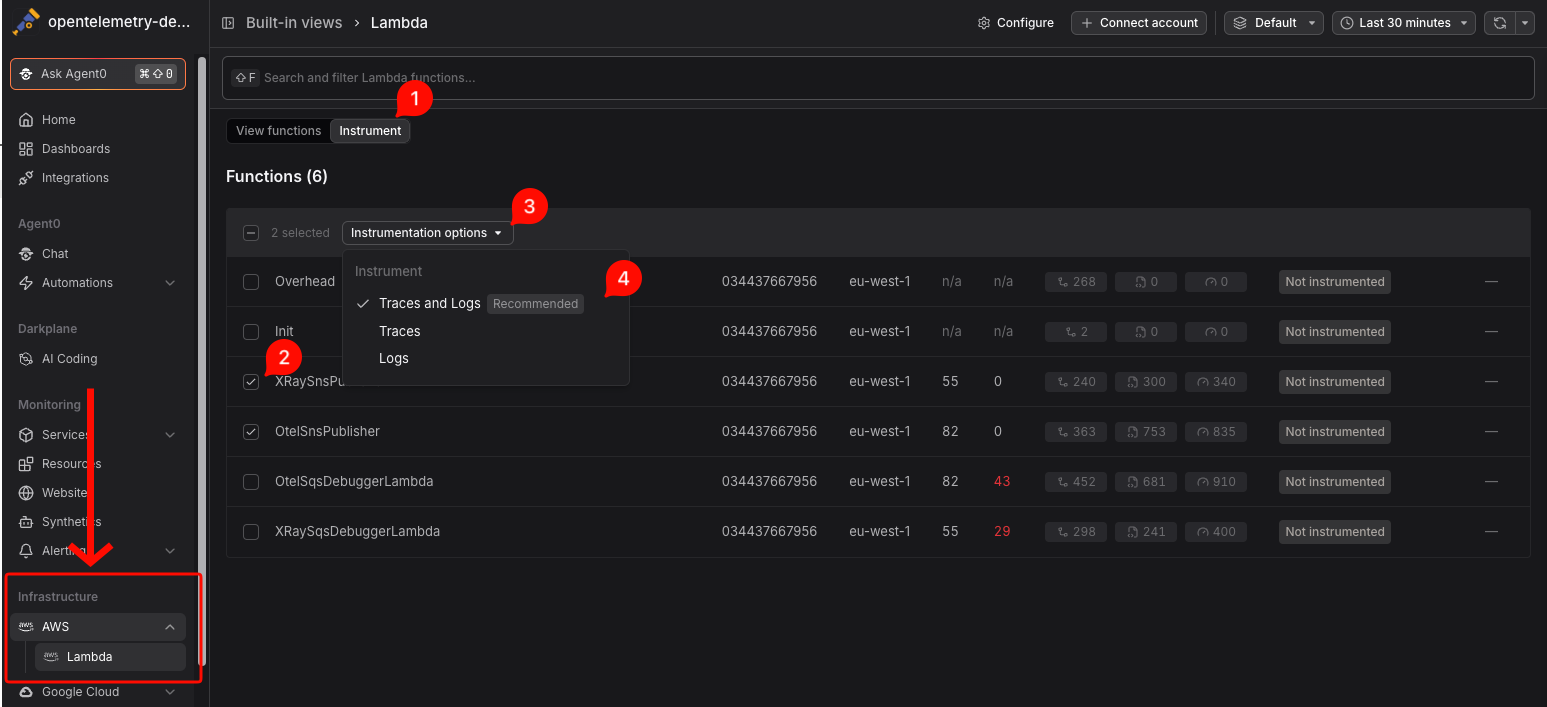Screen dimensions: 1547x707
Task: Expand the Automations sidebar chevron
Action: click(x=170, y=283)
